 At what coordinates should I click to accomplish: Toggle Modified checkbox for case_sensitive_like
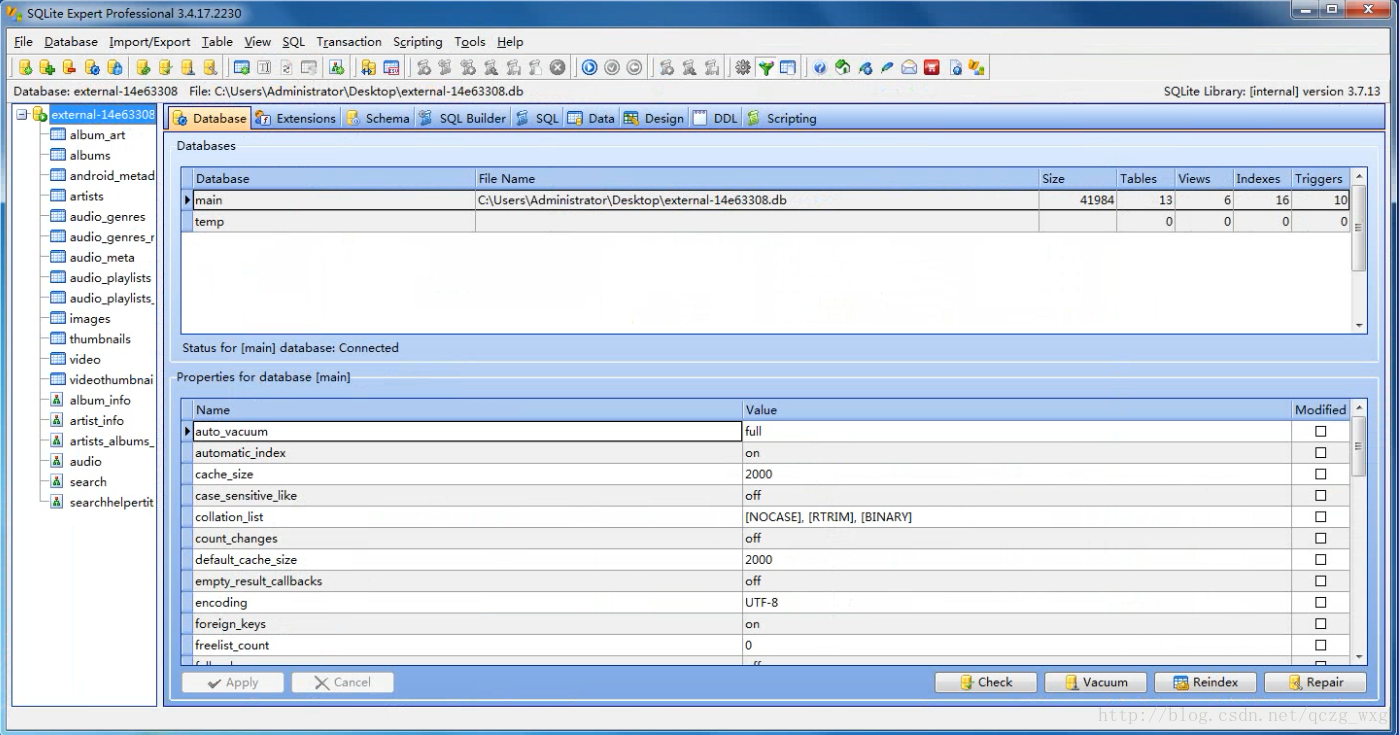pyautogui.click(x=1320, y=495)
